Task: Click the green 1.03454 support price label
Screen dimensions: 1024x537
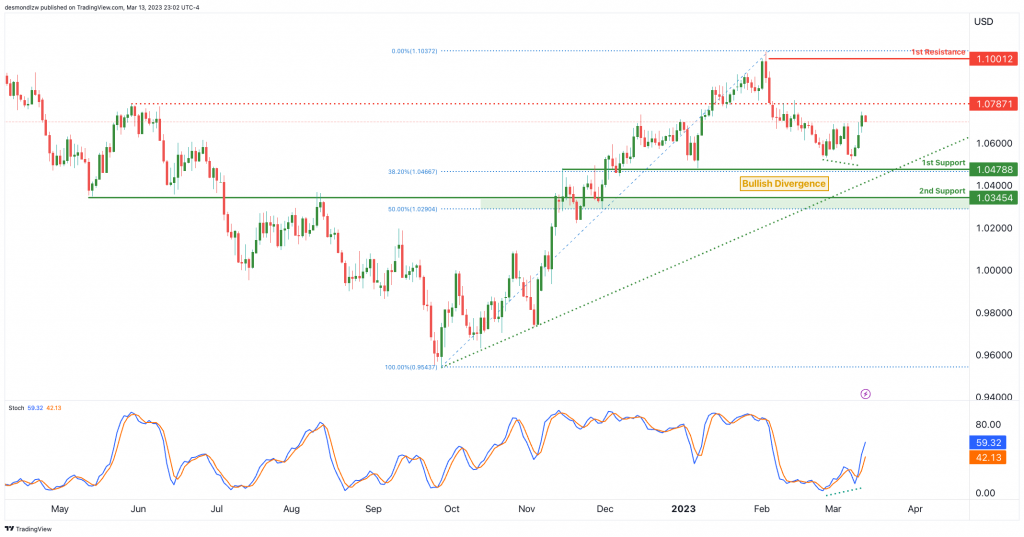Action: pyautogui.click(x=994, y=197)
